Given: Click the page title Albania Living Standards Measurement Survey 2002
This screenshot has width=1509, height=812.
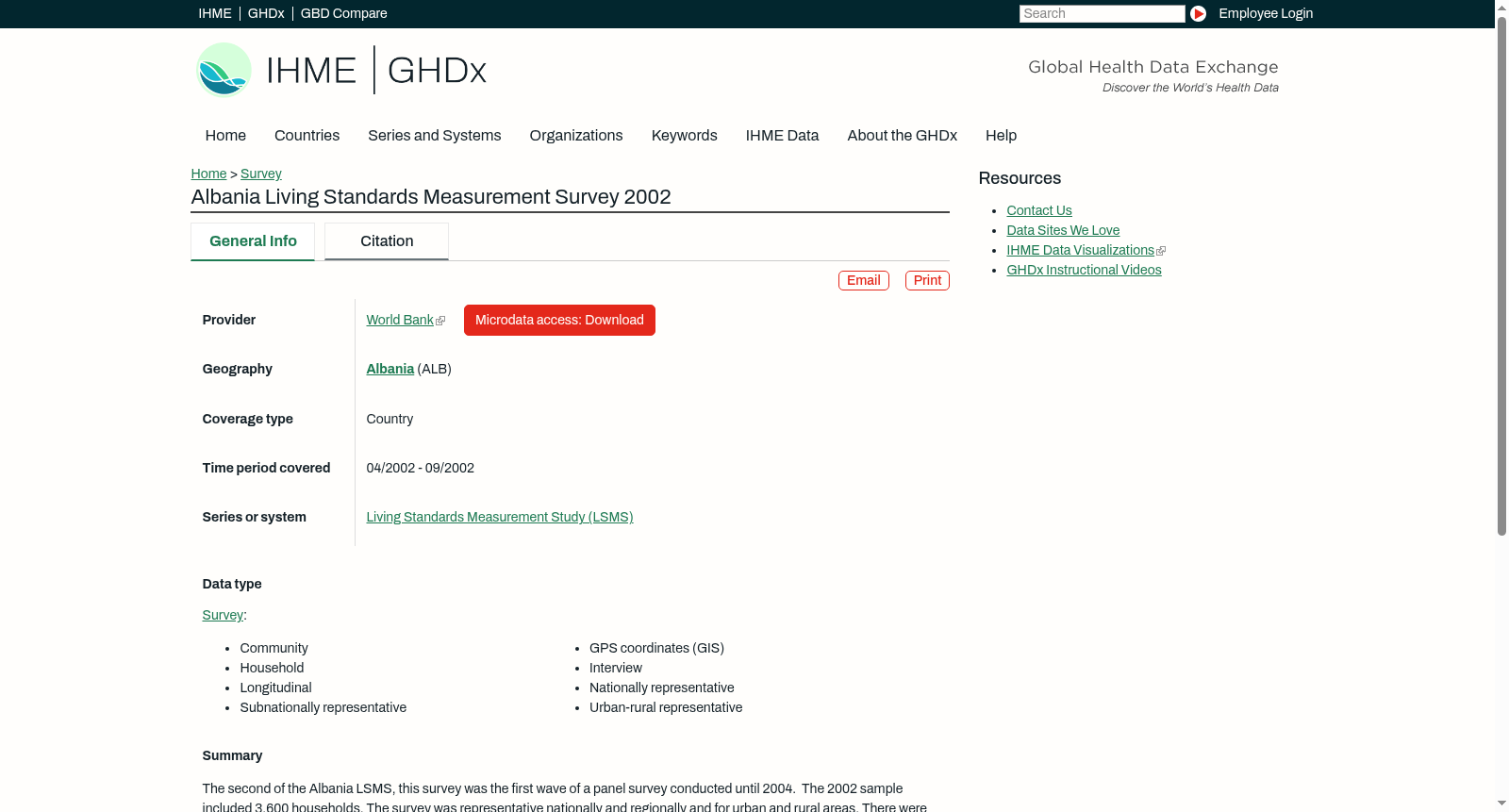Looking at the screenshot, I should pos(431,197).
